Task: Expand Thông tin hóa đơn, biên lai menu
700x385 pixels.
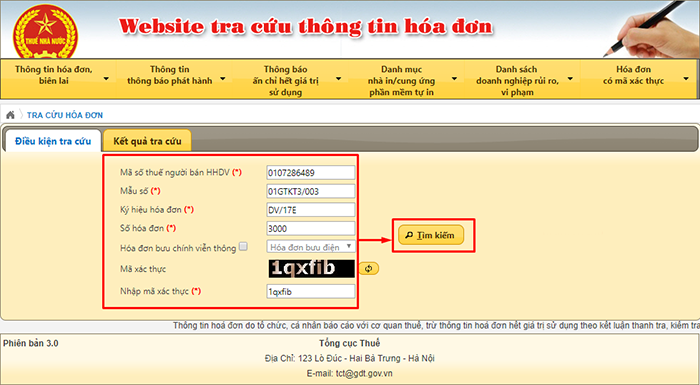Action: 58,79
